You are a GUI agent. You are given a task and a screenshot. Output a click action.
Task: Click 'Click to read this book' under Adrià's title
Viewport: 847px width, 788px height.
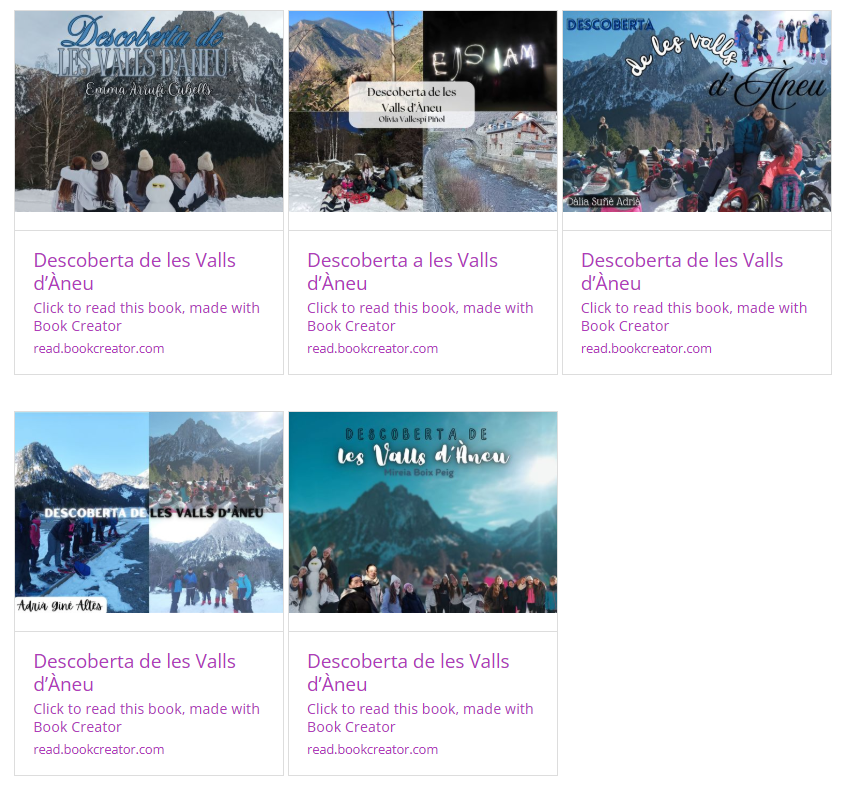146,718
